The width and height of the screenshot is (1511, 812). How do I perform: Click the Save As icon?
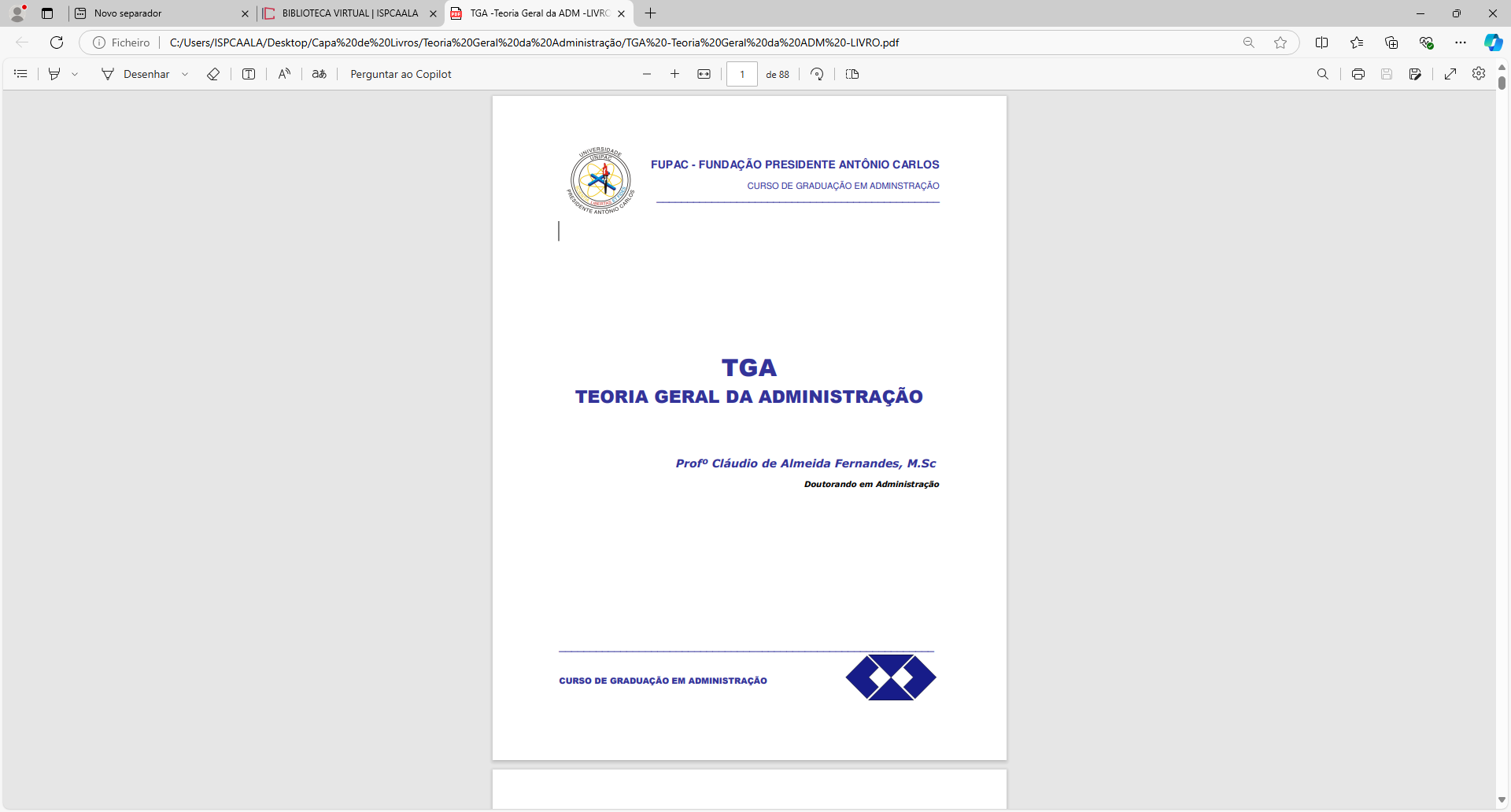coord(1415,74)
